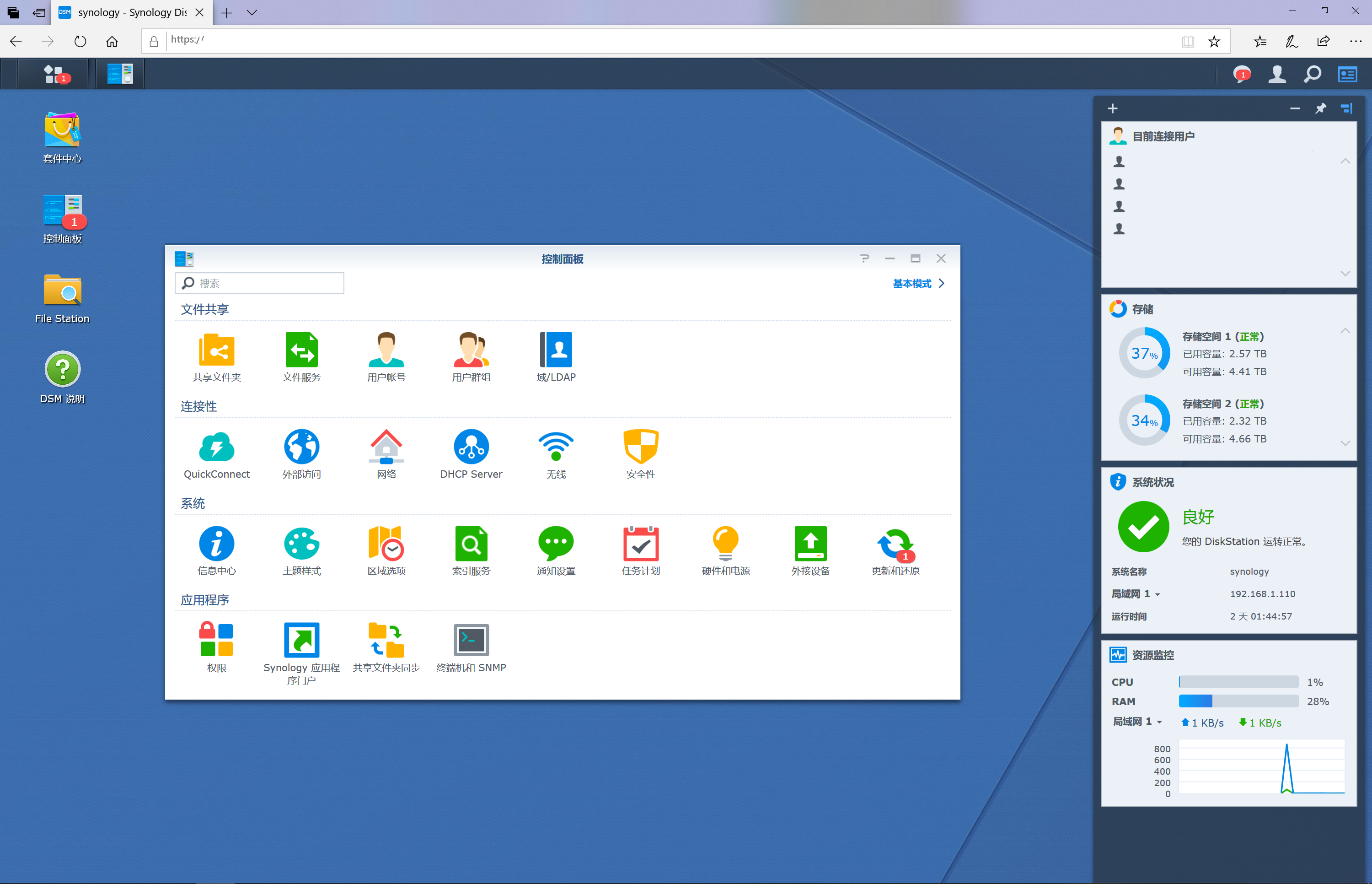Open File Station desktop icon
Viewport: 1372px width, 884px height.
pyautogui.click(x=62, y=291)
